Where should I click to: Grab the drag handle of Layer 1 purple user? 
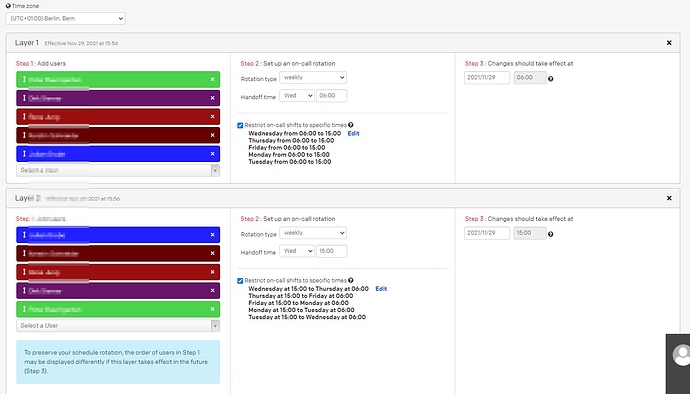[x=24, y=98]
